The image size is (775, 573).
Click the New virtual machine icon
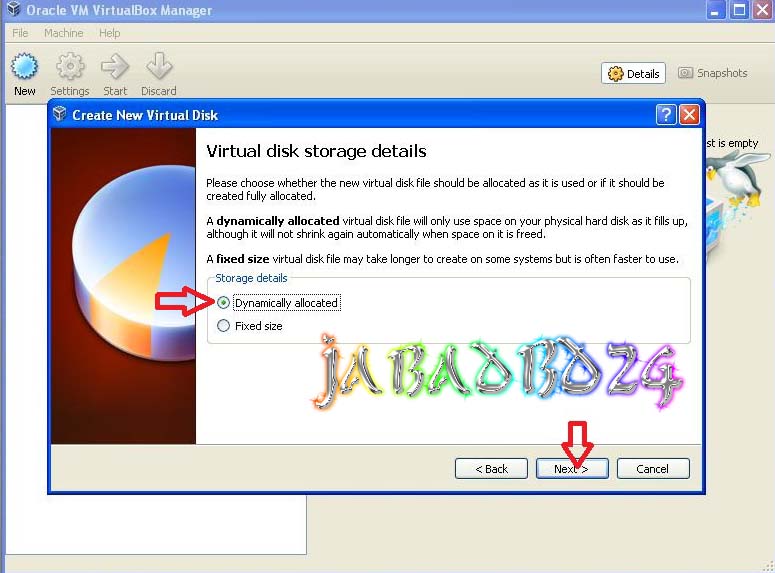tap(25, 66)
